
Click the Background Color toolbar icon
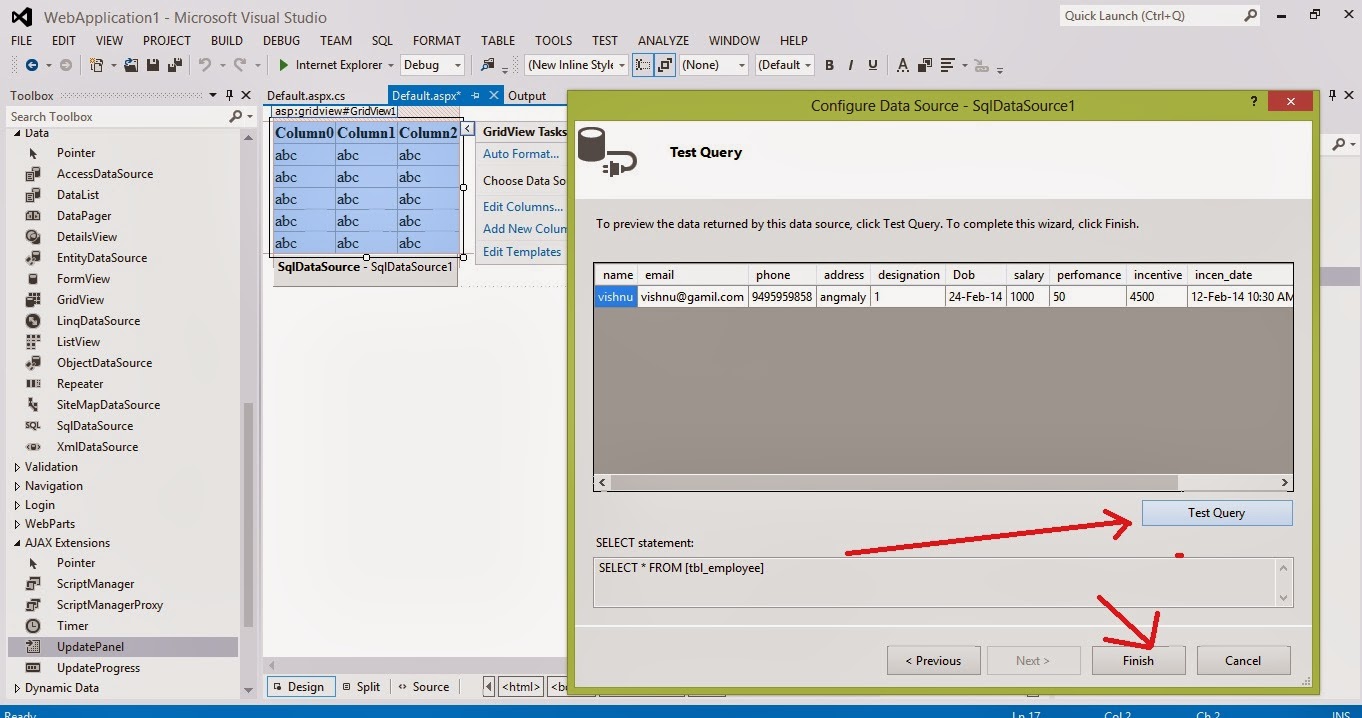tap(925, 65)
